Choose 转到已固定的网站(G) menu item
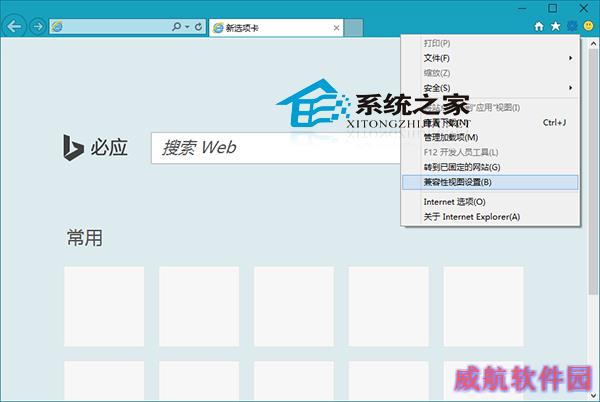The height and width of the screenshot is (402, 600). click(491, 167)
